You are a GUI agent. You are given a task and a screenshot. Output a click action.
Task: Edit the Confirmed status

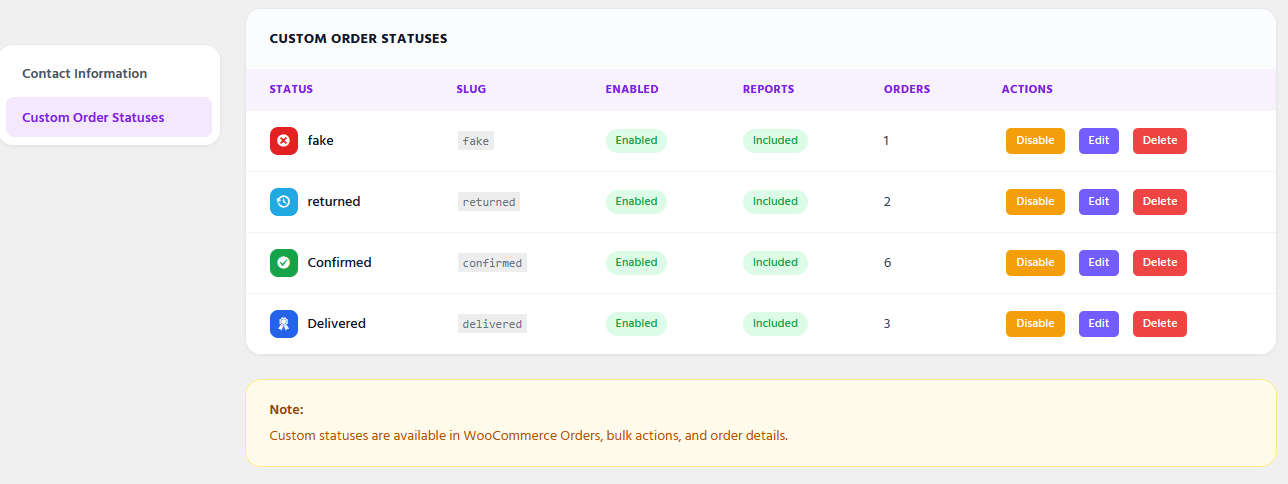[x=1099, y=263]
